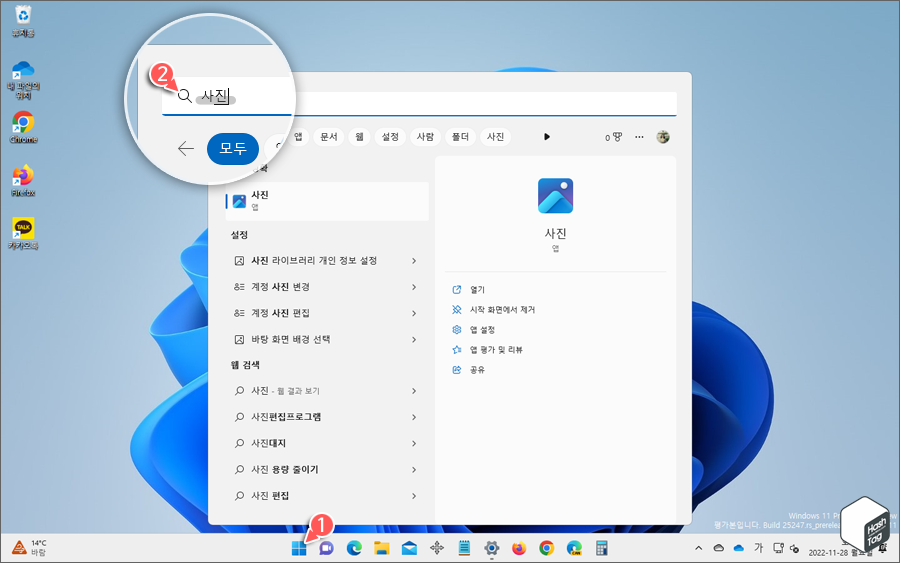Image resolution: width=900 pixels, height=563 pixels.
Task: Expand the 바탕 화면 배경 선택 chevron
Action: [x=414, y=340]
